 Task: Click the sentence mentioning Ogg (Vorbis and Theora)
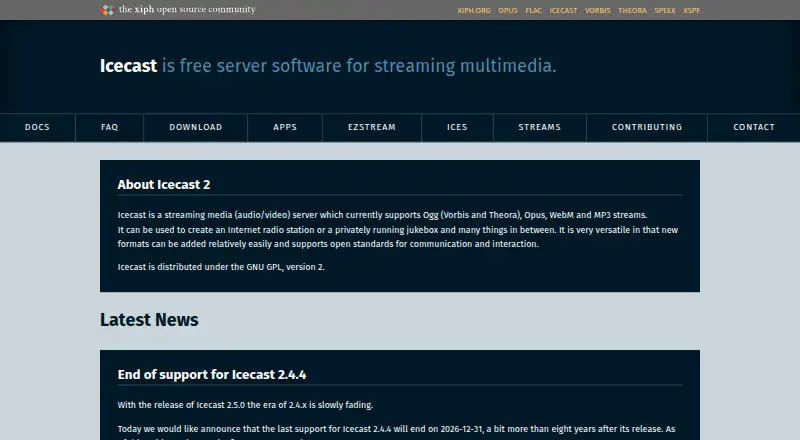(382, 215)
